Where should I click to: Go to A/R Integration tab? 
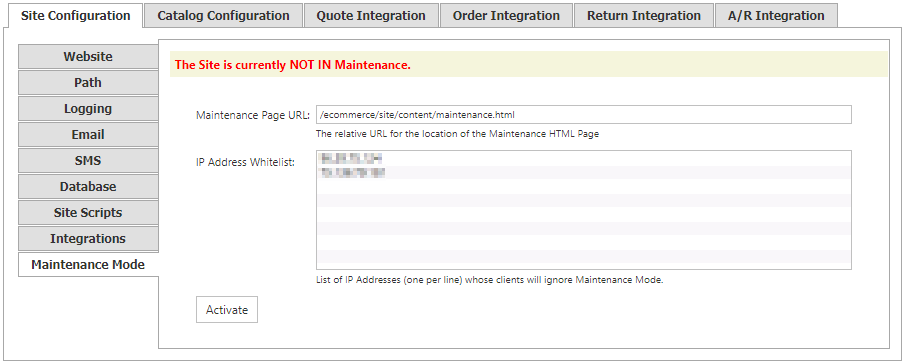[776, 16]
